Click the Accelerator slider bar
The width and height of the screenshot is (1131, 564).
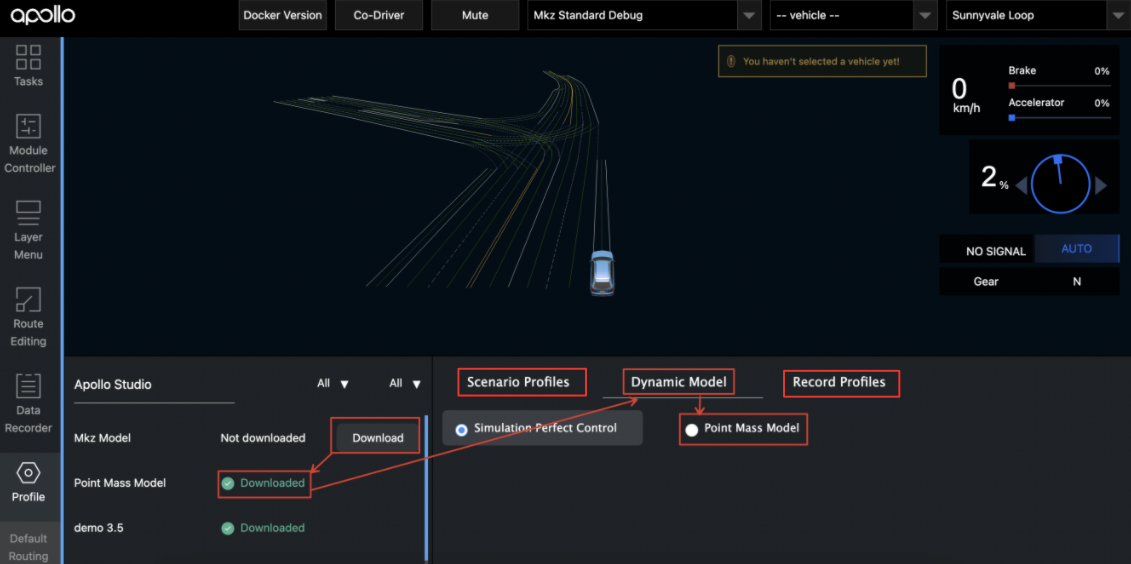[x=1060, y=118]
